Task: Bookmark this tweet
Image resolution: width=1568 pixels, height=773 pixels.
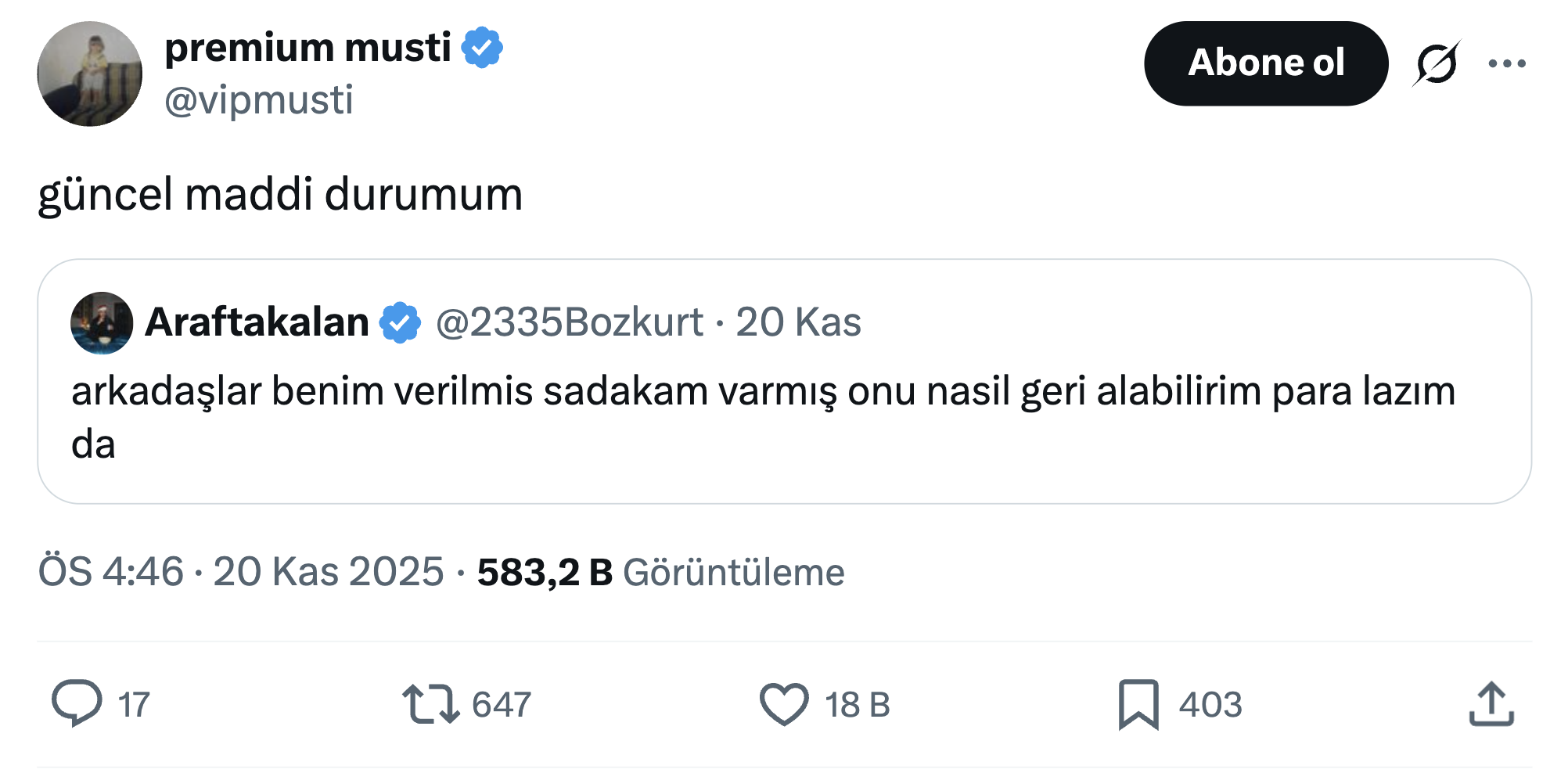Action: pyautogui.click(x=1138, y=703)
